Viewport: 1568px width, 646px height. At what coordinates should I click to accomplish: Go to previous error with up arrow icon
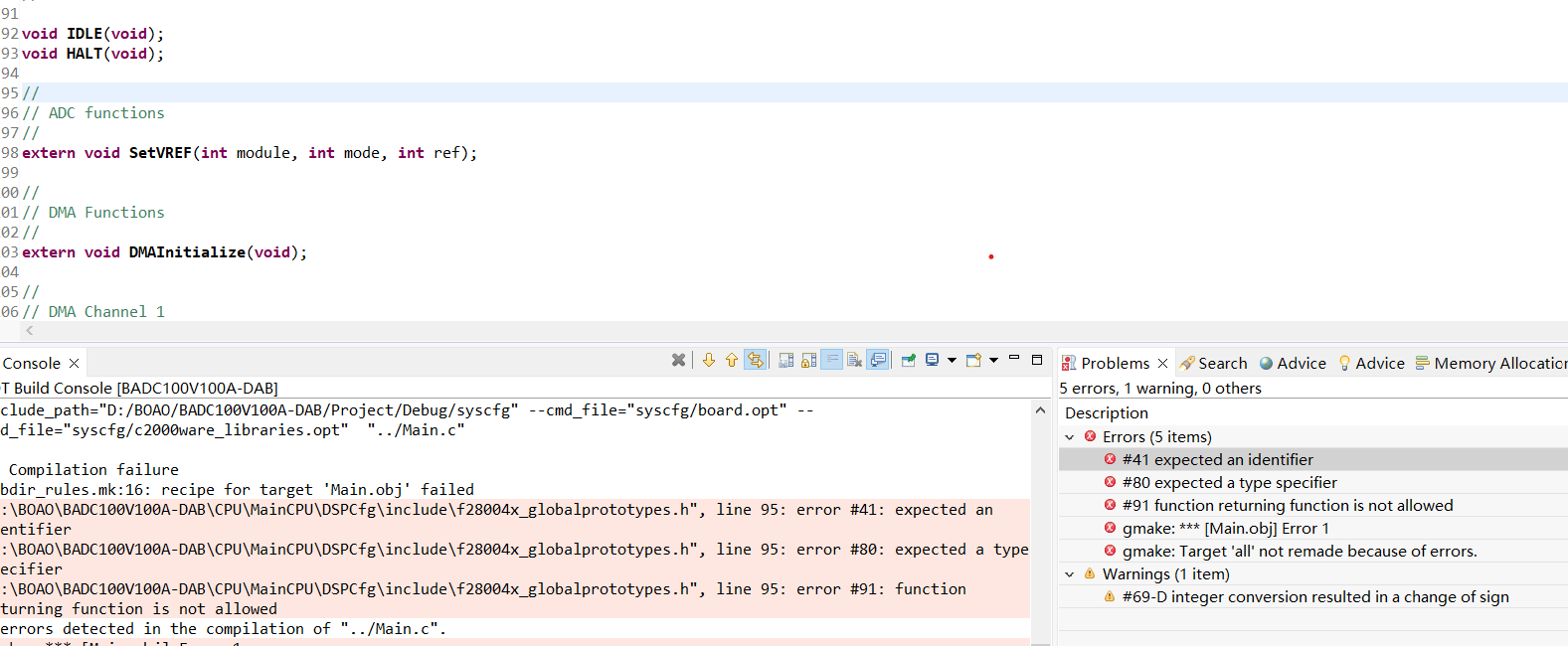pyautogui.click(x=732, y=360)
